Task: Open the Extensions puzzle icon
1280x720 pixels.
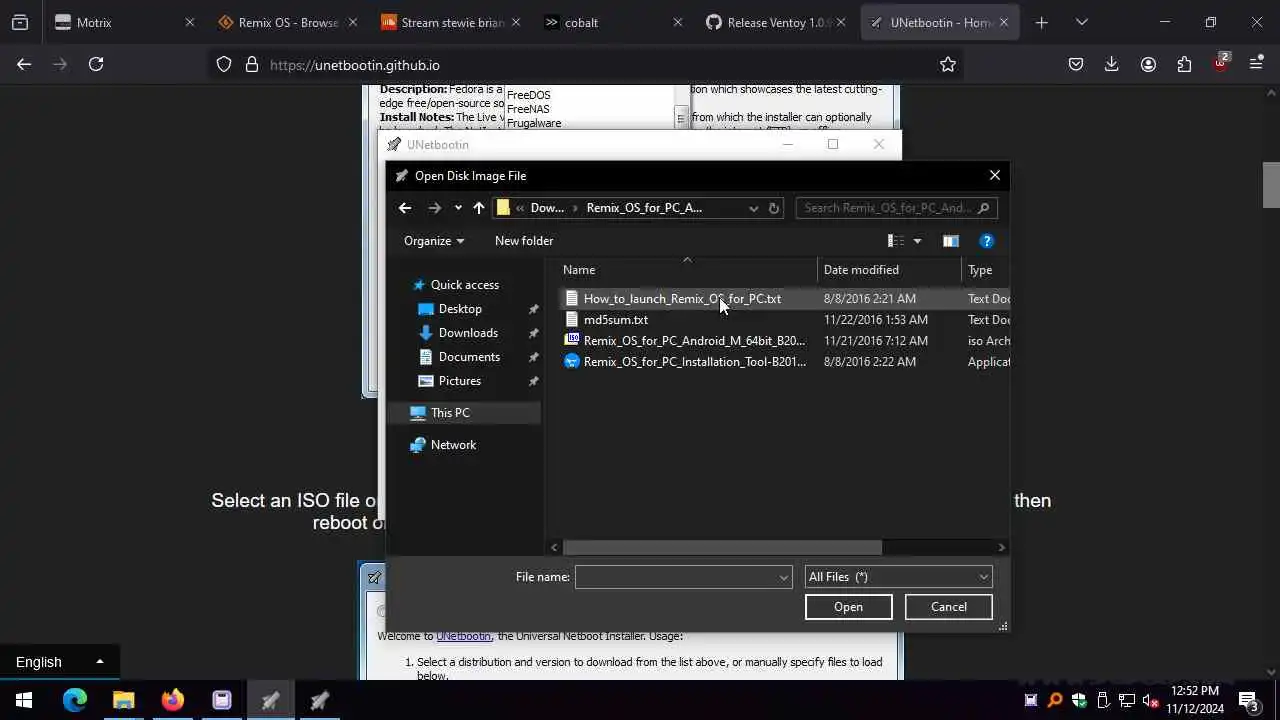Action: click(1185, 64)
